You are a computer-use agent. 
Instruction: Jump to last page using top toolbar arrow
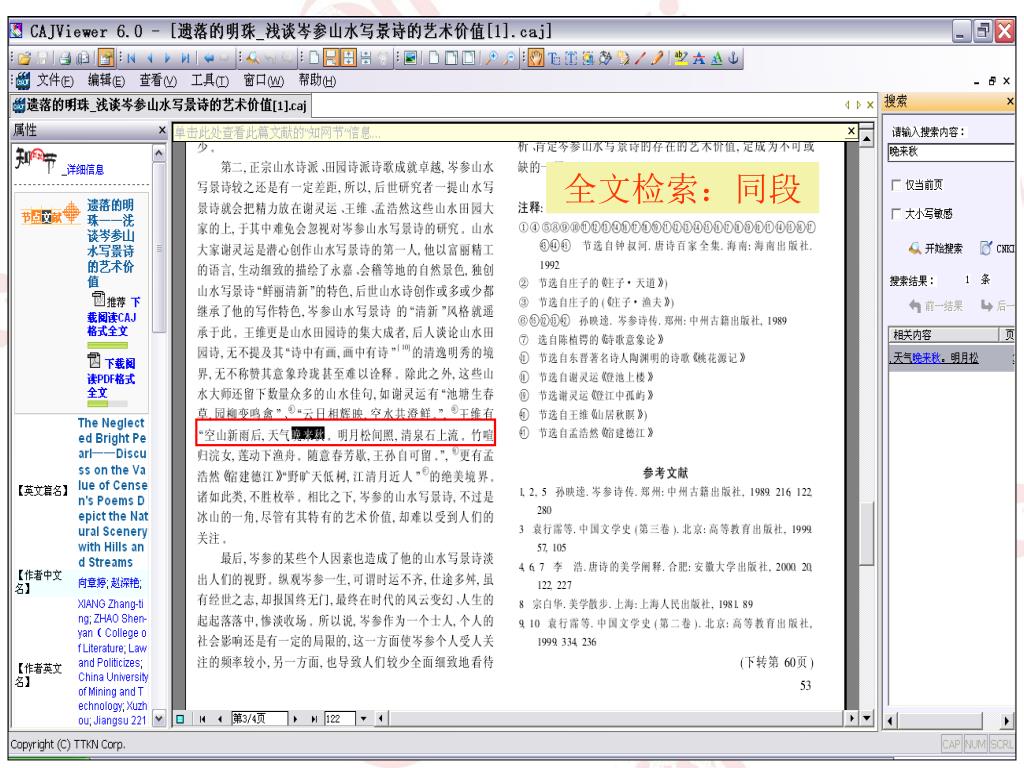(185, 58)
